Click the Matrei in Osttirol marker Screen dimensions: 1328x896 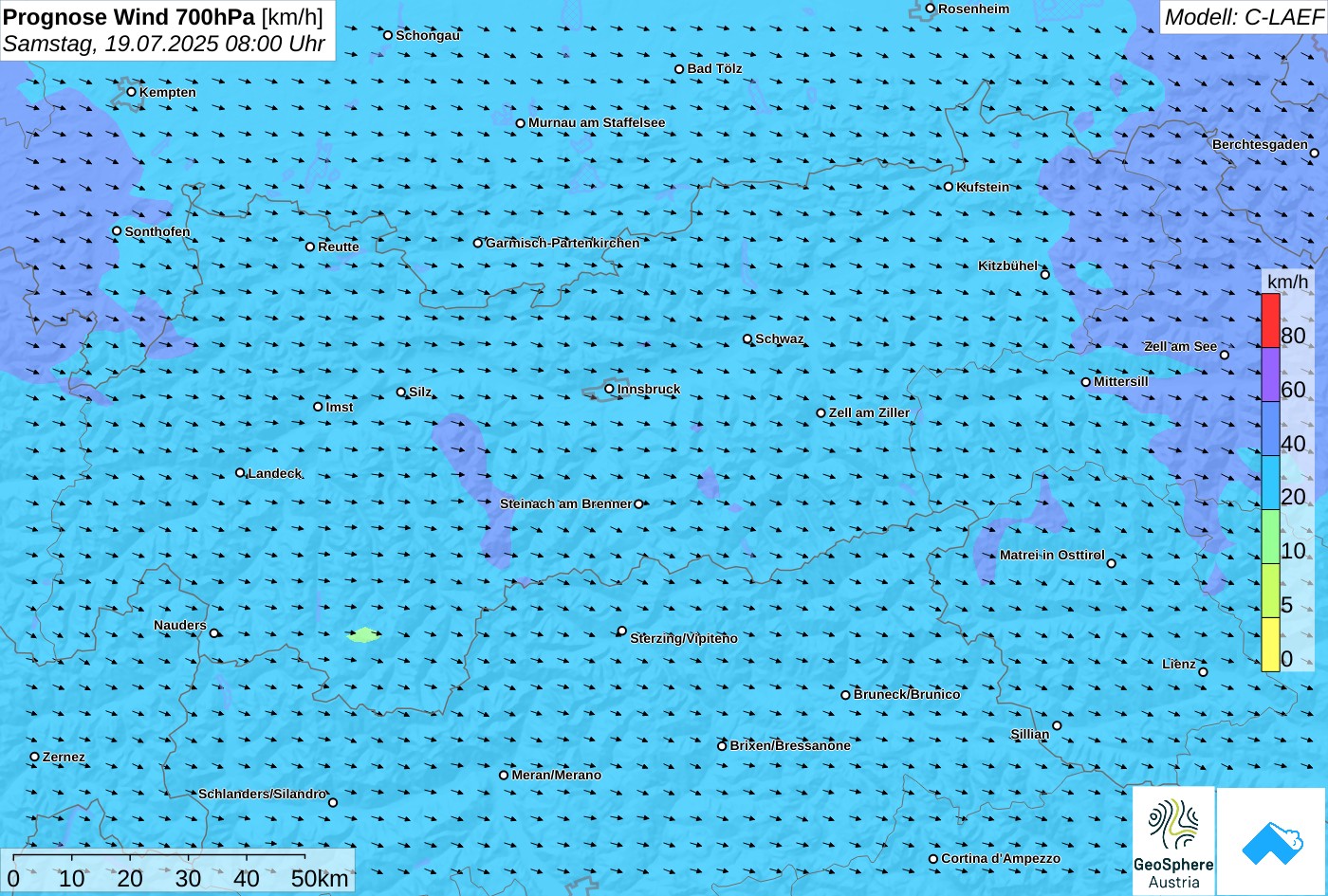(1112, 563)
